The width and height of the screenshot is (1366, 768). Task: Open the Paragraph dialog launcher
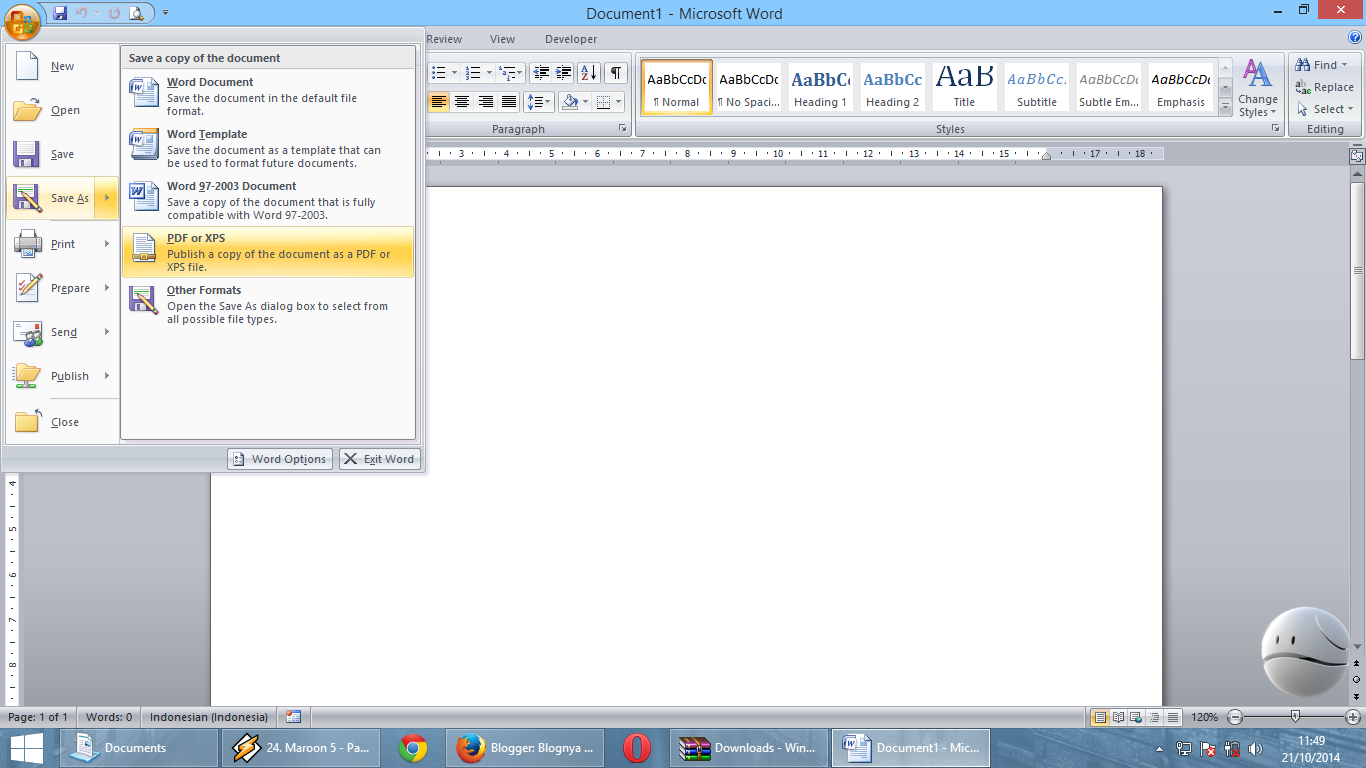[x=623, y=129]
